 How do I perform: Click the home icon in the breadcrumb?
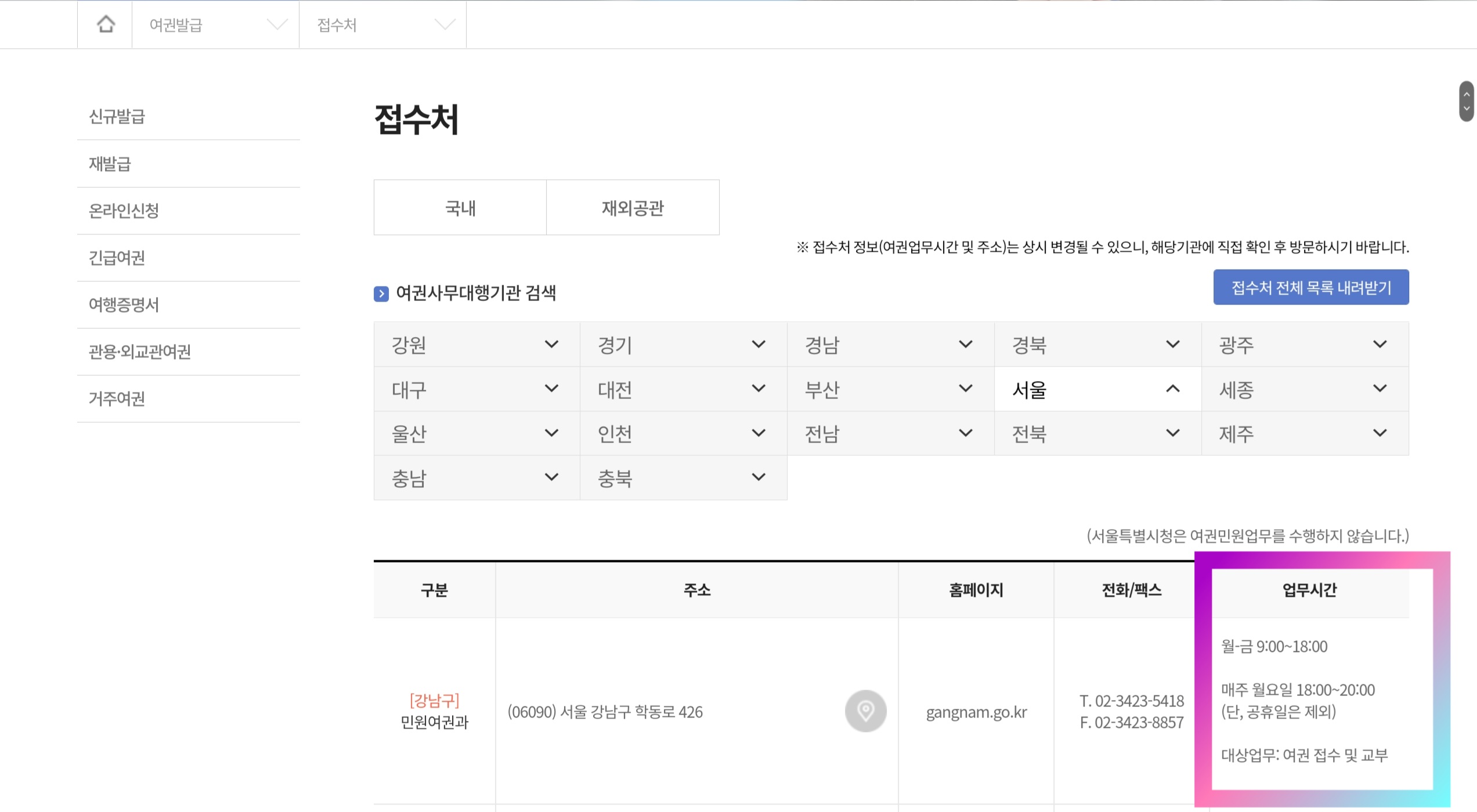point(104,24)
